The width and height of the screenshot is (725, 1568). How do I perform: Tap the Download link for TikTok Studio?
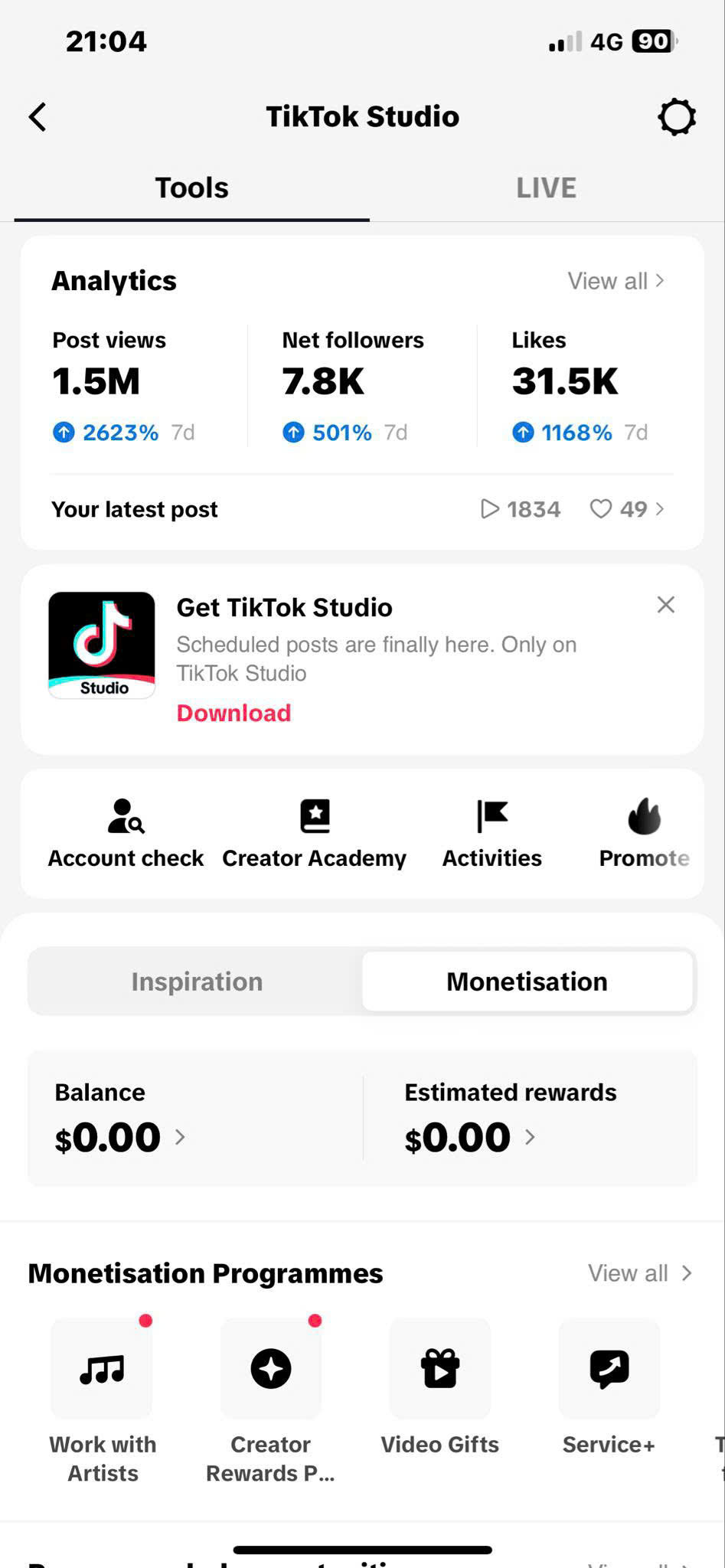(x=234, y=713)
